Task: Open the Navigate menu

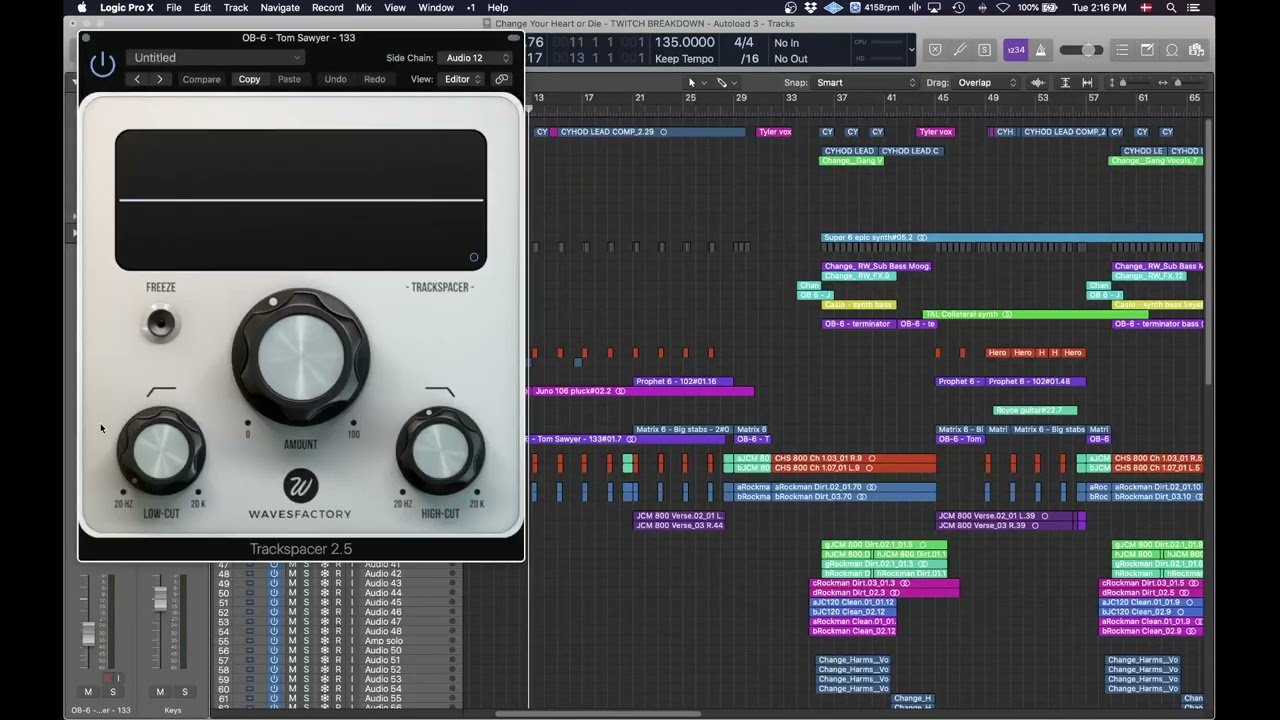Action: 280,7
